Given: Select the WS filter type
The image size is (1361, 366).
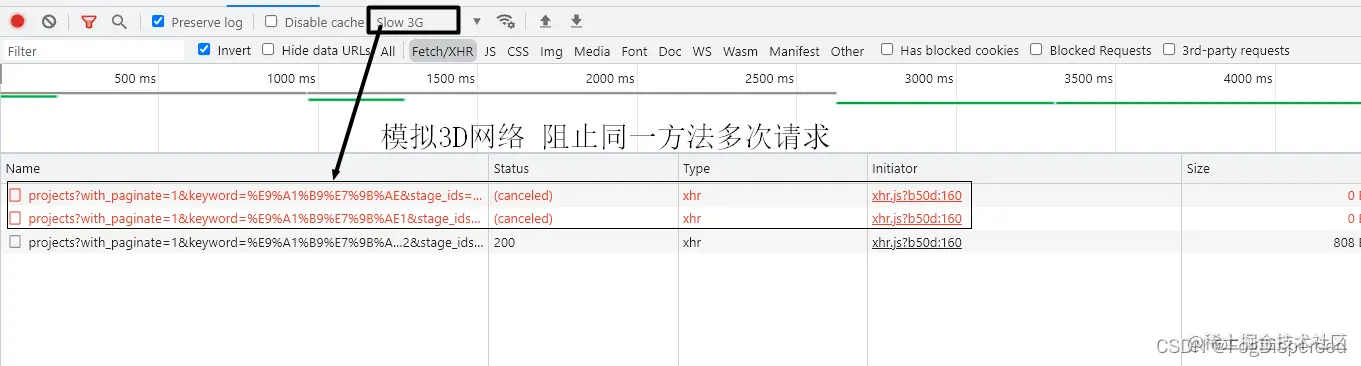Looking at the screenshot, I should pos(702,51).
